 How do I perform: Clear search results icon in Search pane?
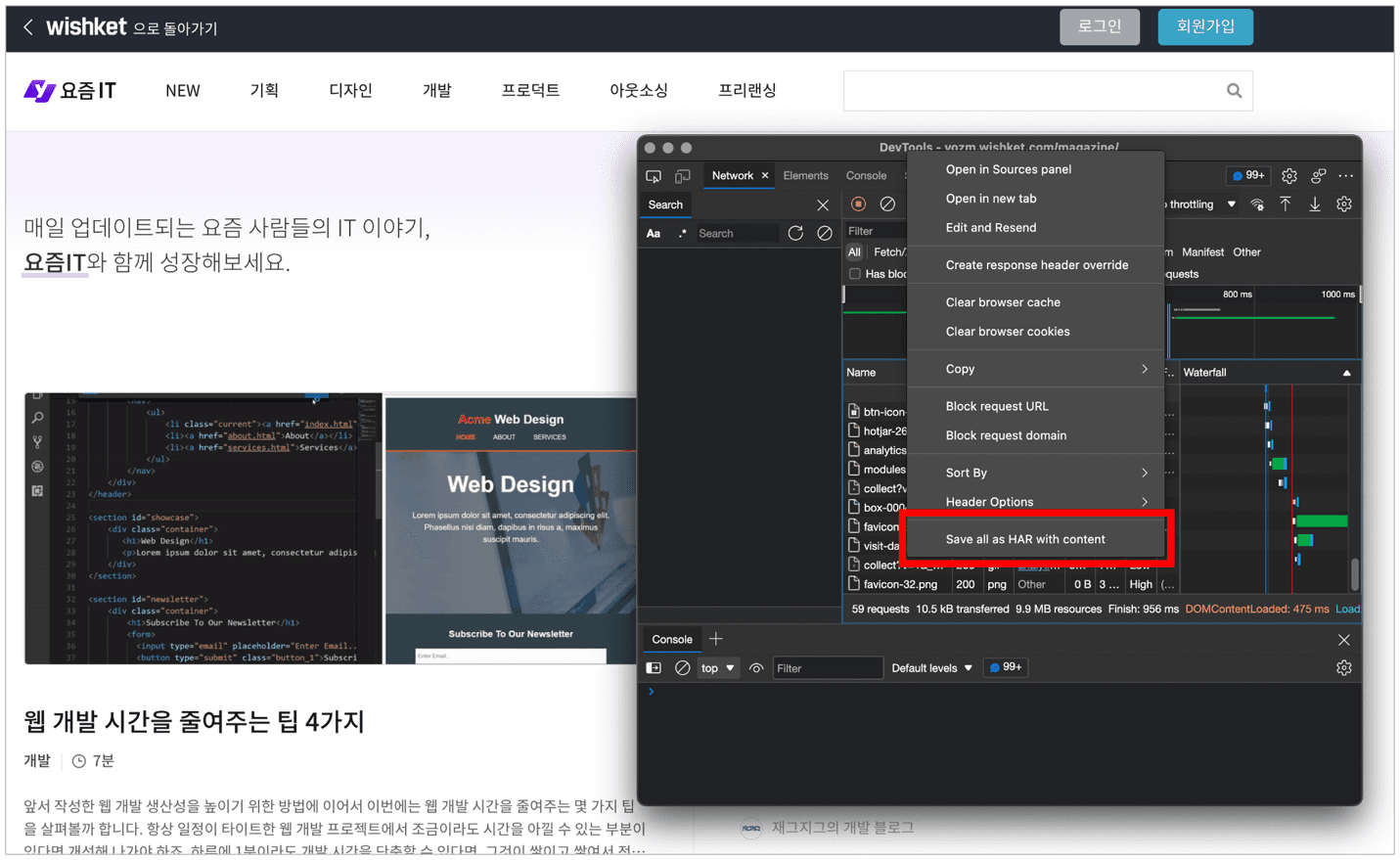(825, 233)
